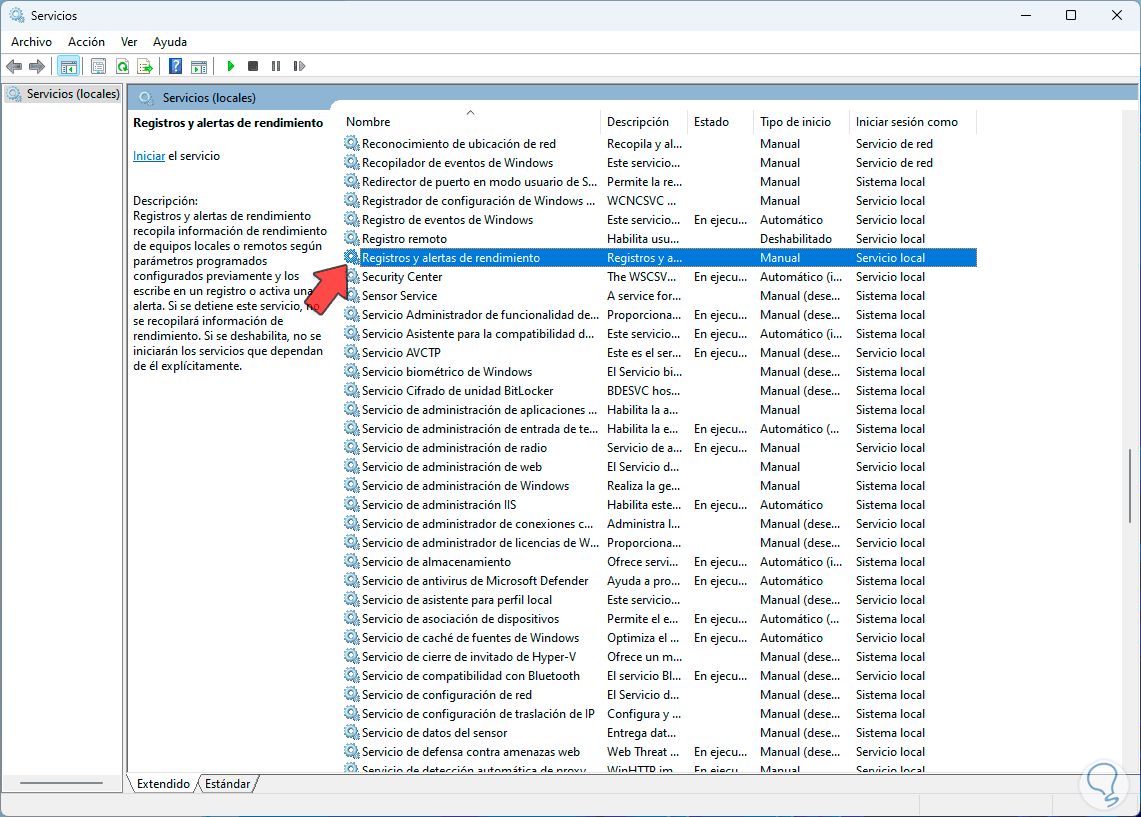Select Servicio de compatibilidad con Bluetooth
Screen dimensions: 1141x817
coord(470,676)
